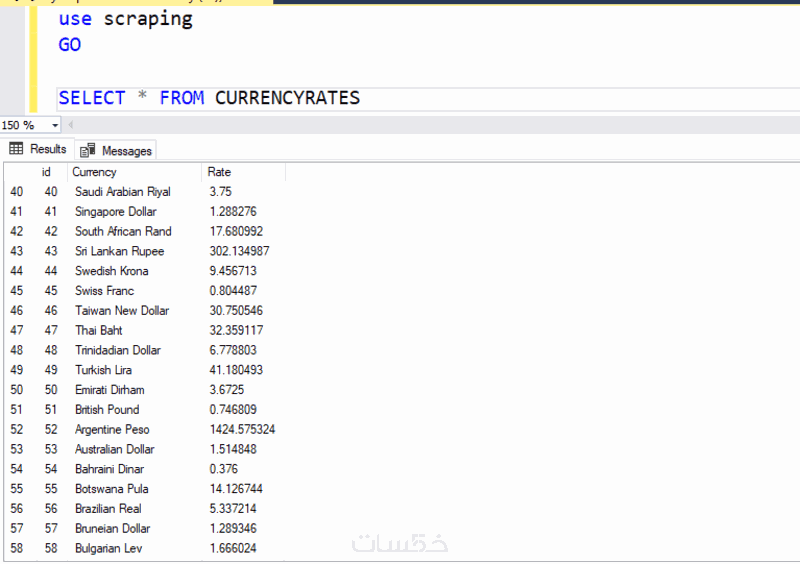
Task: Select the rate value 1.289346
Action: click(x=233, y=529)
